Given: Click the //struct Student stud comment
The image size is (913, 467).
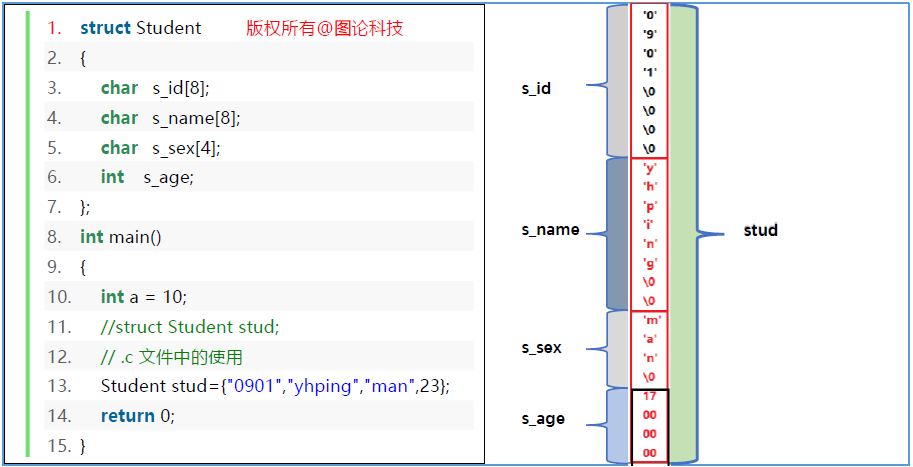Looking at the screenshot, I should click(190, 327).
